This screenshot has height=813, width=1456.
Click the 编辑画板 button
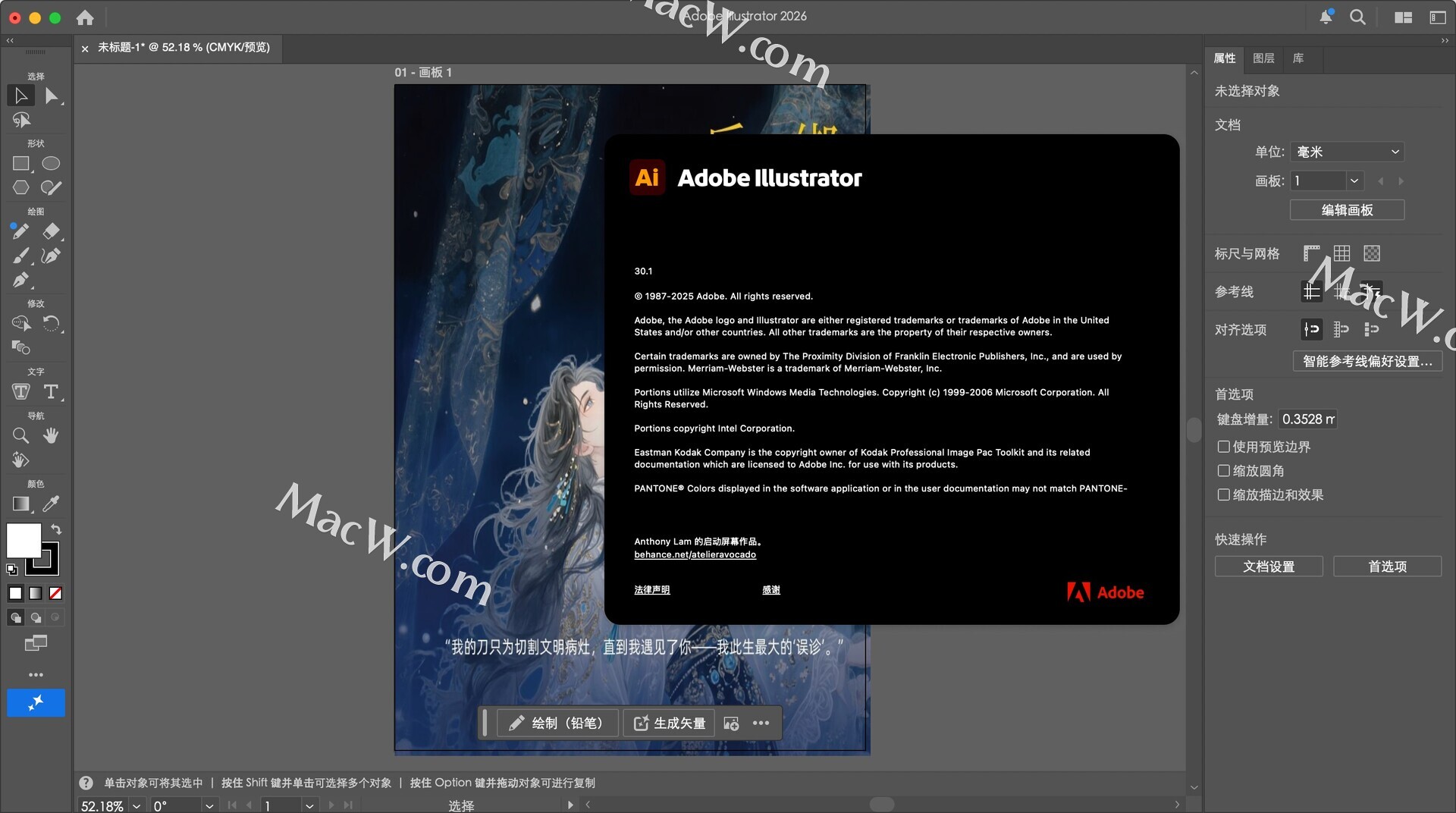click(1347, 210)
